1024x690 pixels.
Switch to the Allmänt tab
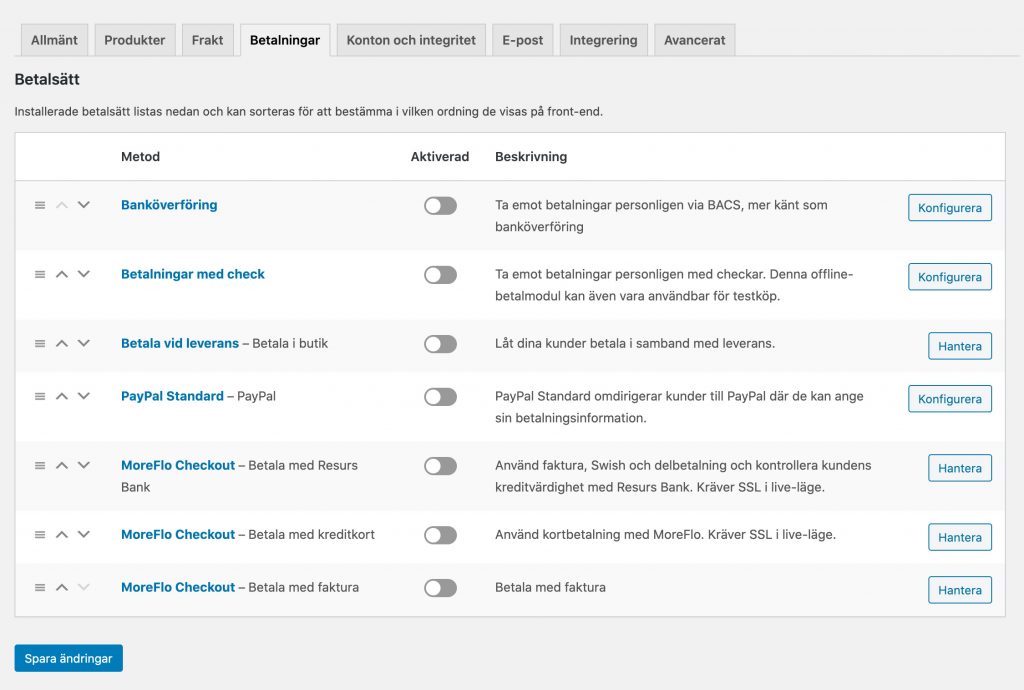tap(54, 40)
